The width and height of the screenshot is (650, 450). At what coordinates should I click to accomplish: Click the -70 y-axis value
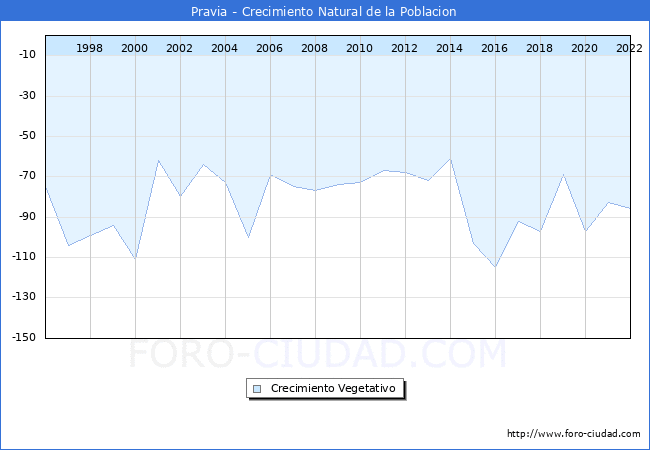(x=27, y=176)
